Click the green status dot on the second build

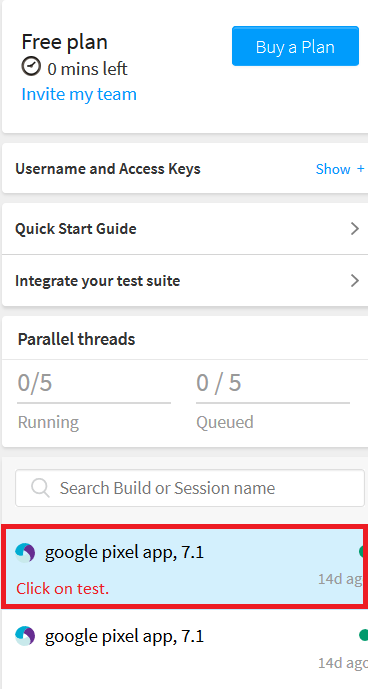tap(363, 635)
